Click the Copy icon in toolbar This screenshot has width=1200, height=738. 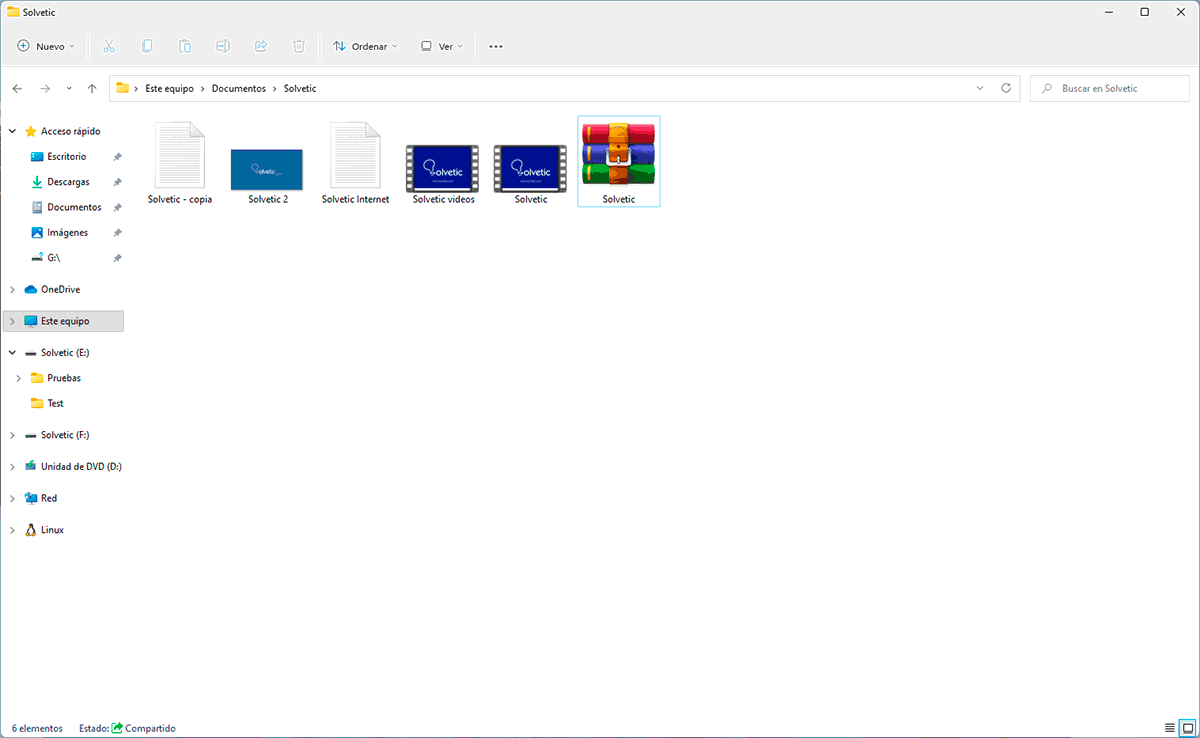click(147, 46)
